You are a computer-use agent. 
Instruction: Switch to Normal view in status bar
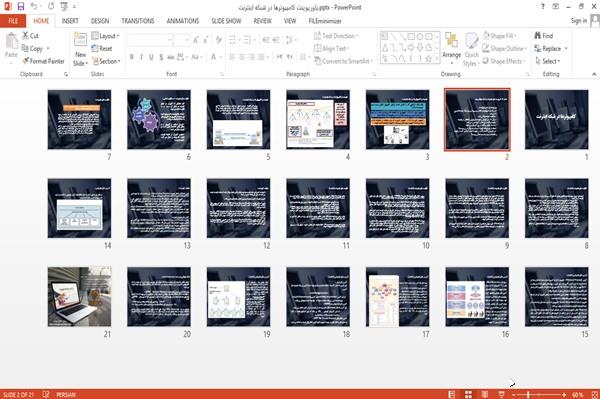[x=452, y=394]
